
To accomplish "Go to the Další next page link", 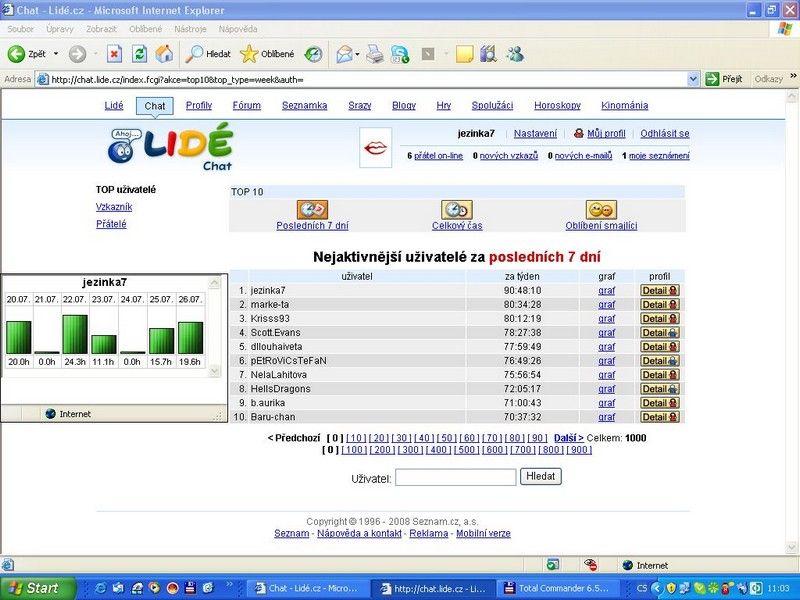I will pos(568,438).
